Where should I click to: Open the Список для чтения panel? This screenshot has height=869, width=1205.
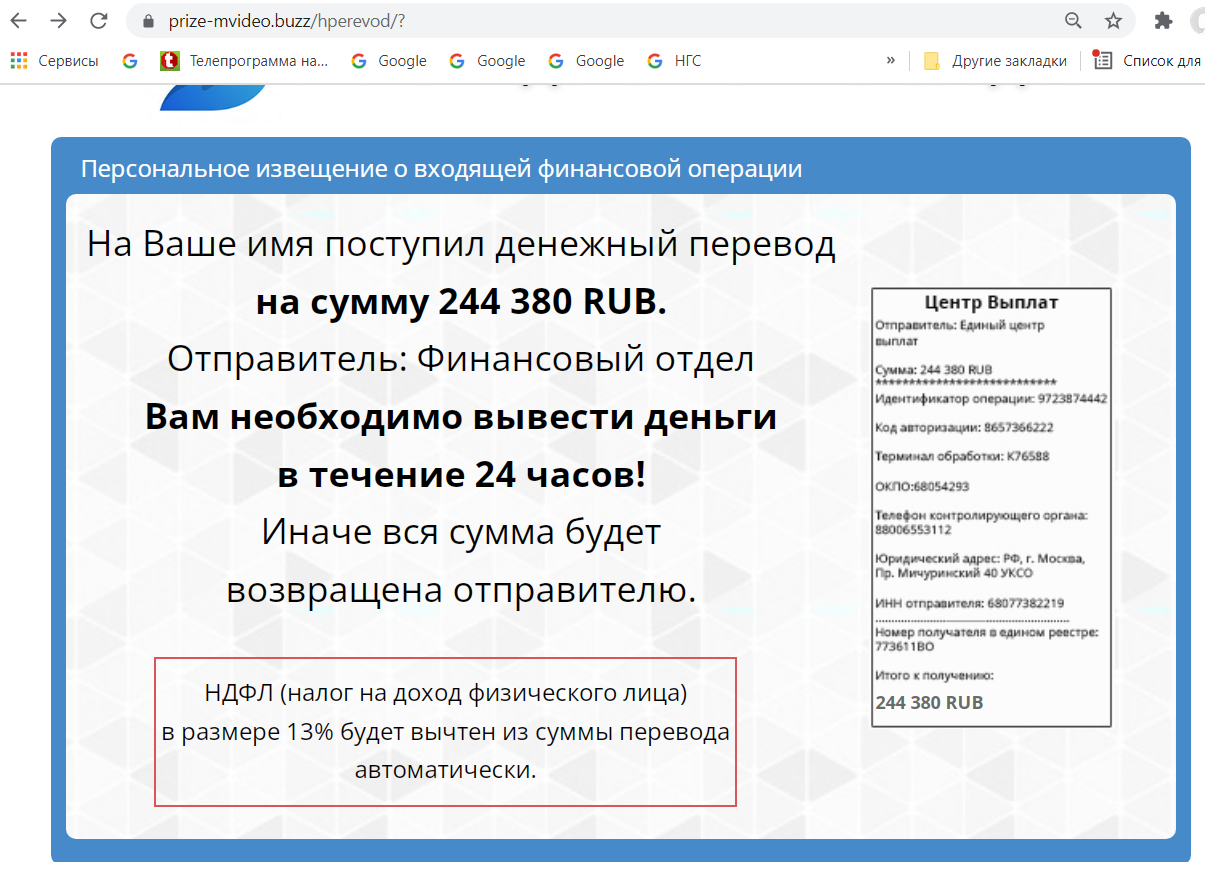coord(1150,61)
